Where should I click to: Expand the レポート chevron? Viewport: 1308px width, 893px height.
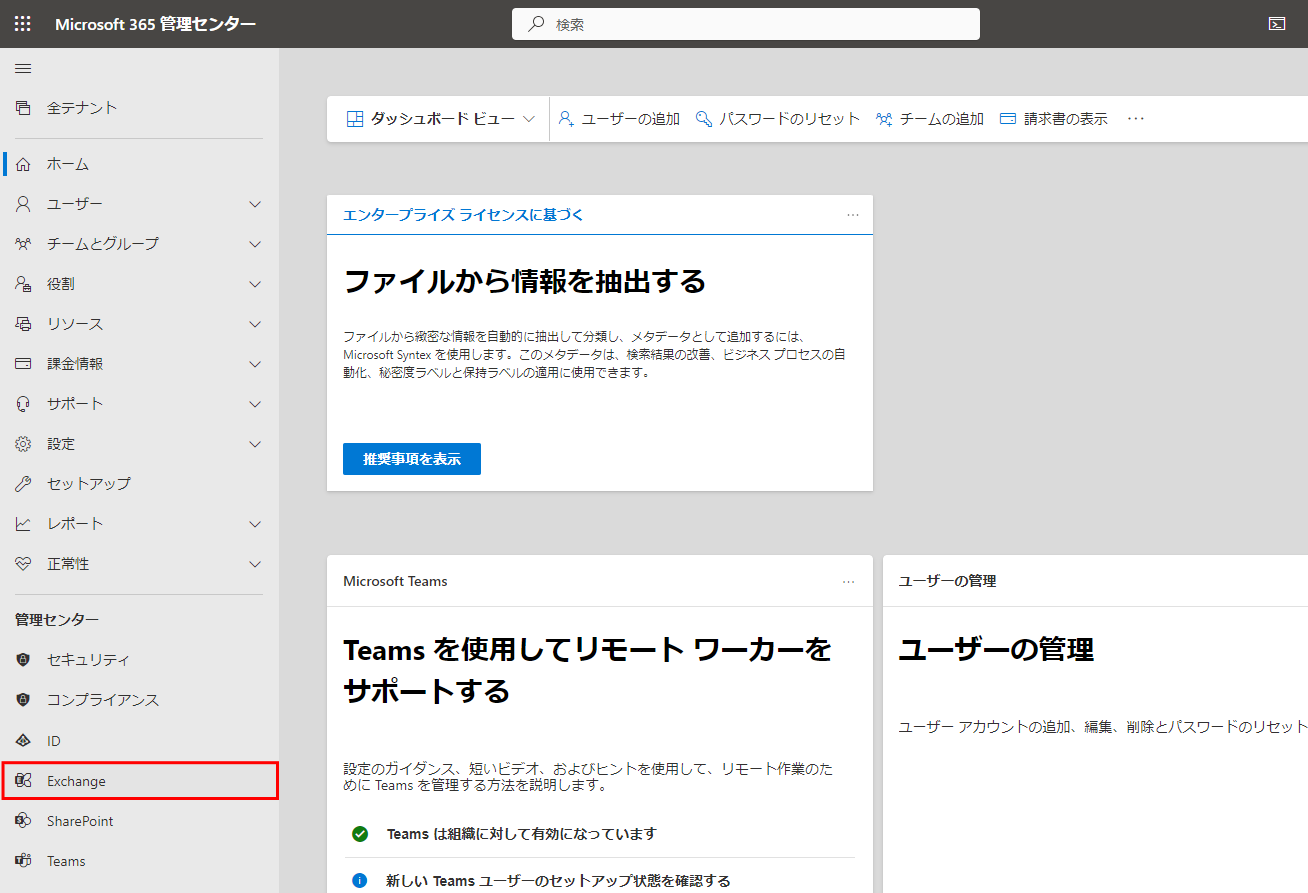[255, 524]
